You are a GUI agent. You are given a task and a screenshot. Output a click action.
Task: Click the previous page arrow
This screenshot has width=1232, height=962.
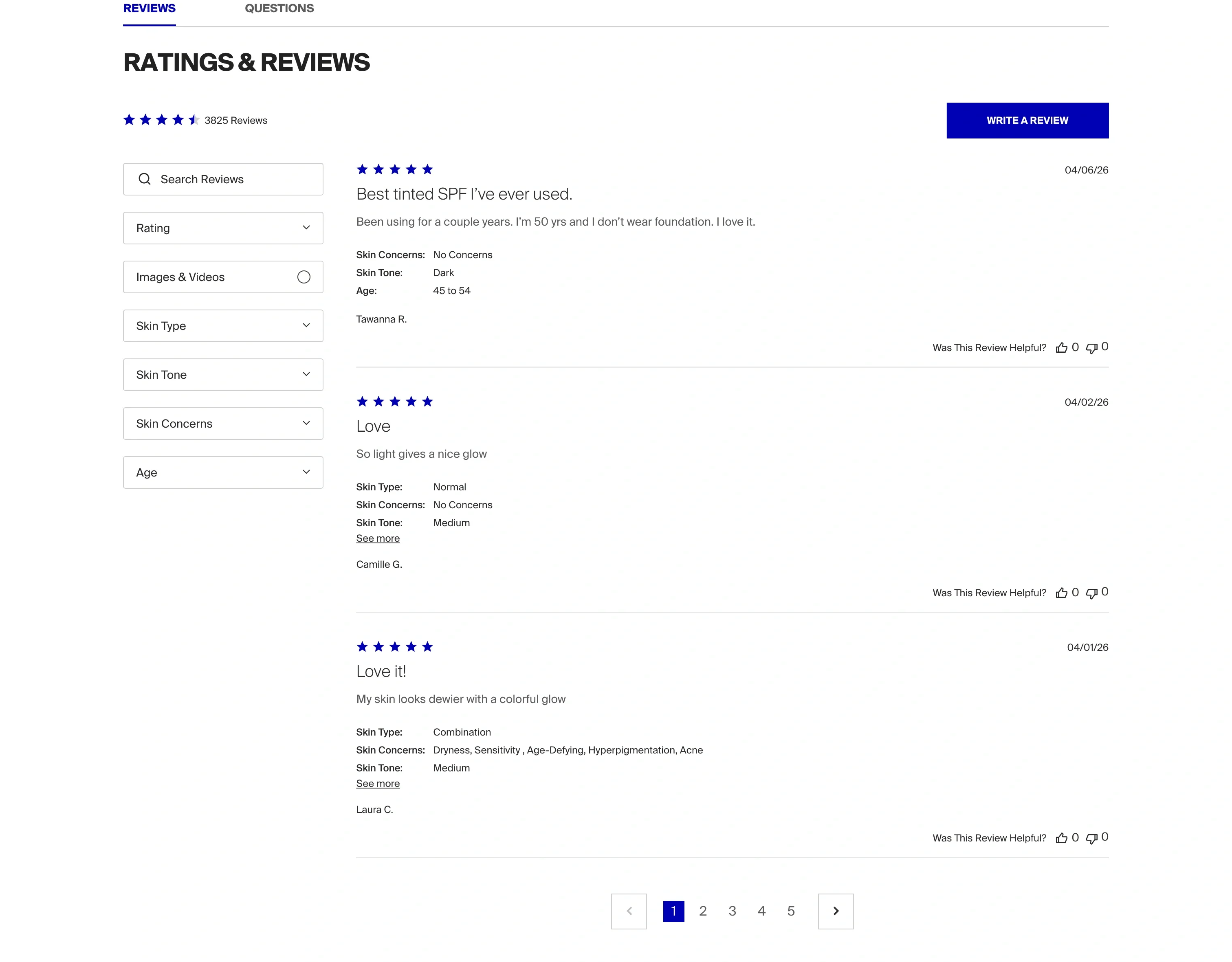tap(629, 911)
